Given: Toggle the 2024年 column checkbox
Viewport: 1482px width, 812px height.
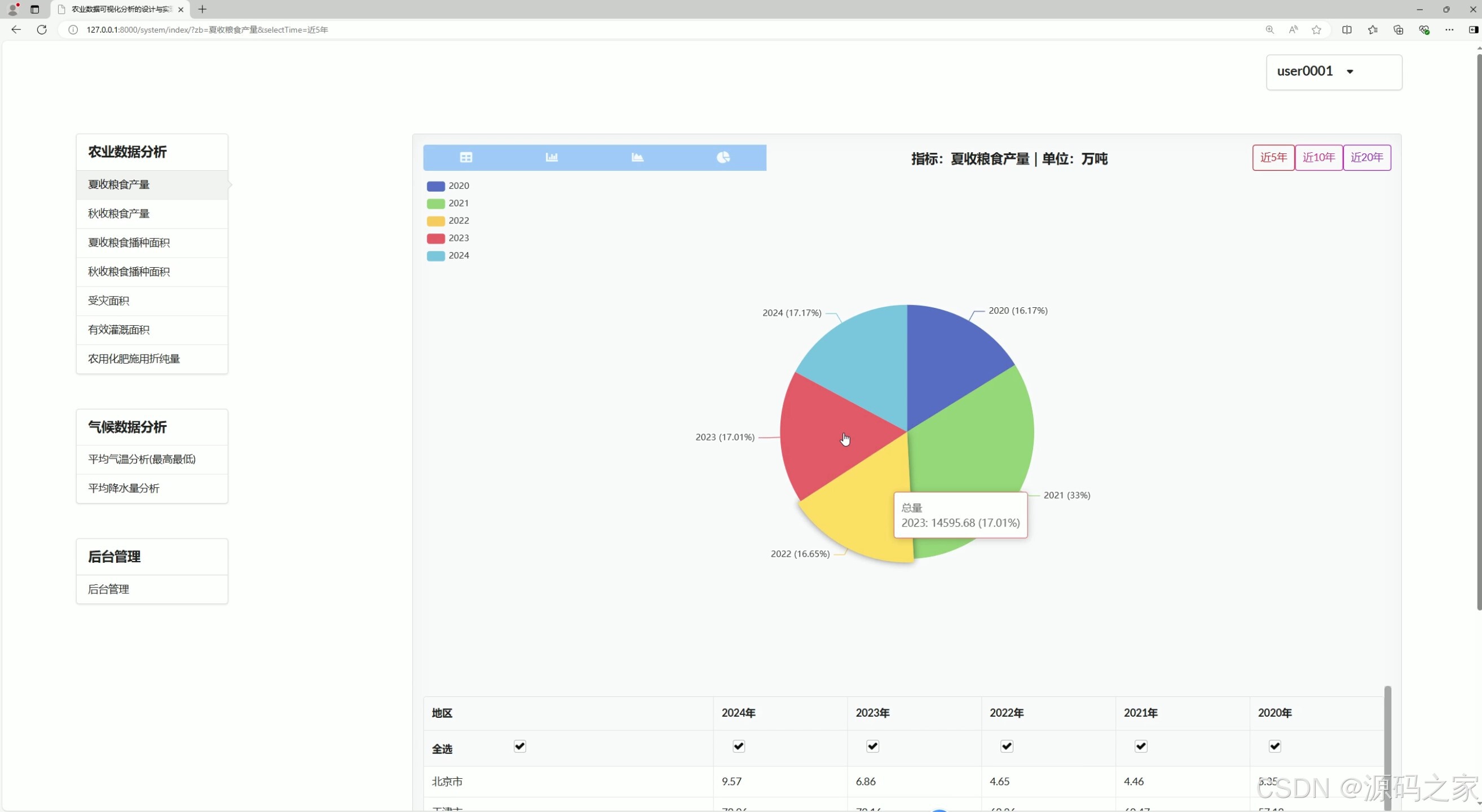Looking at the screenshot, I should coord(739,747).
